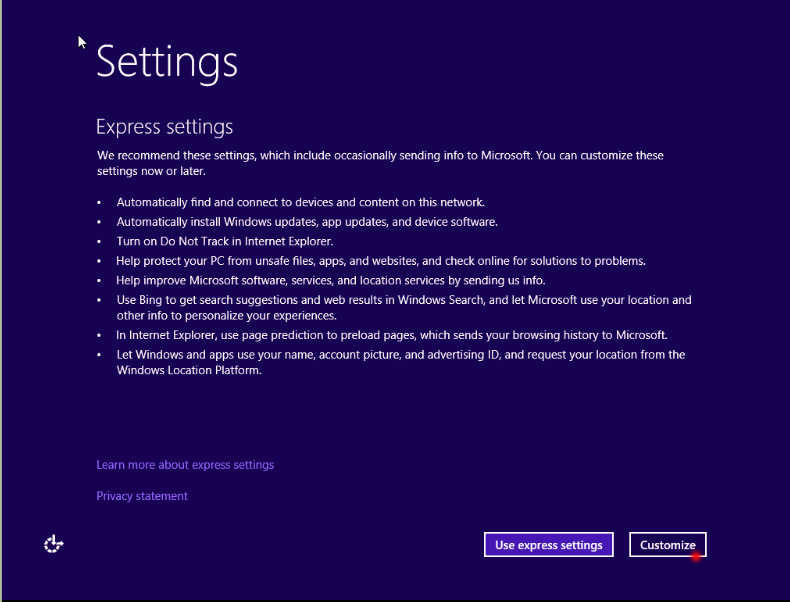The height and width of the screenshot is (602, 790).
Task: Open the Ease of Access icon
Action: coord(53,544)
